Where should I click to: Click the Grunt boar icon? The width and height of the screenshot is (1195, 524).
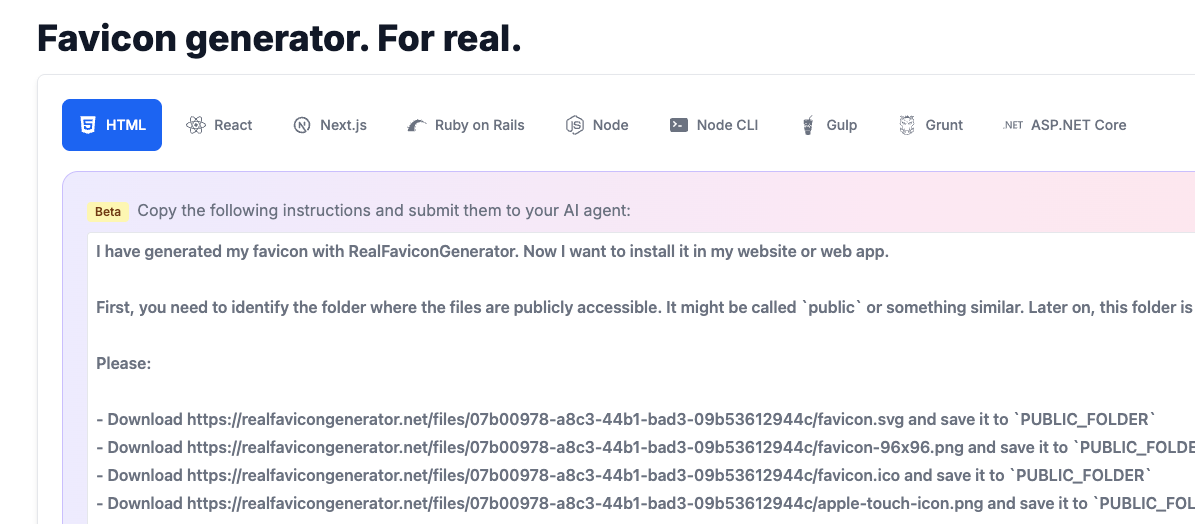click(907, 125)
